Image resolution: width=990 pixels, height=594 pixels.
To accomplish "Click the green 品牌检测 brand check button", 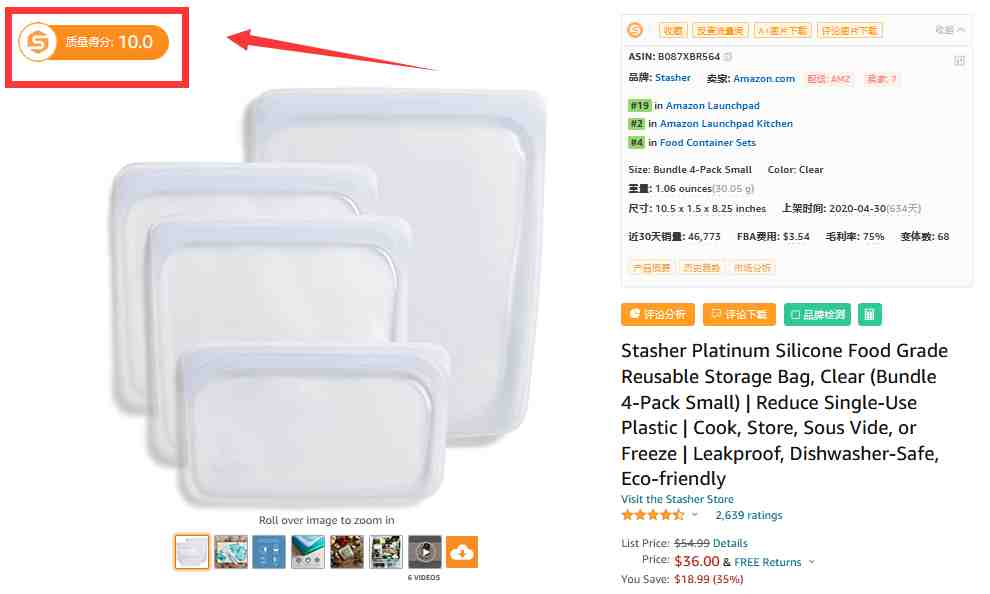I will point(818,314).
